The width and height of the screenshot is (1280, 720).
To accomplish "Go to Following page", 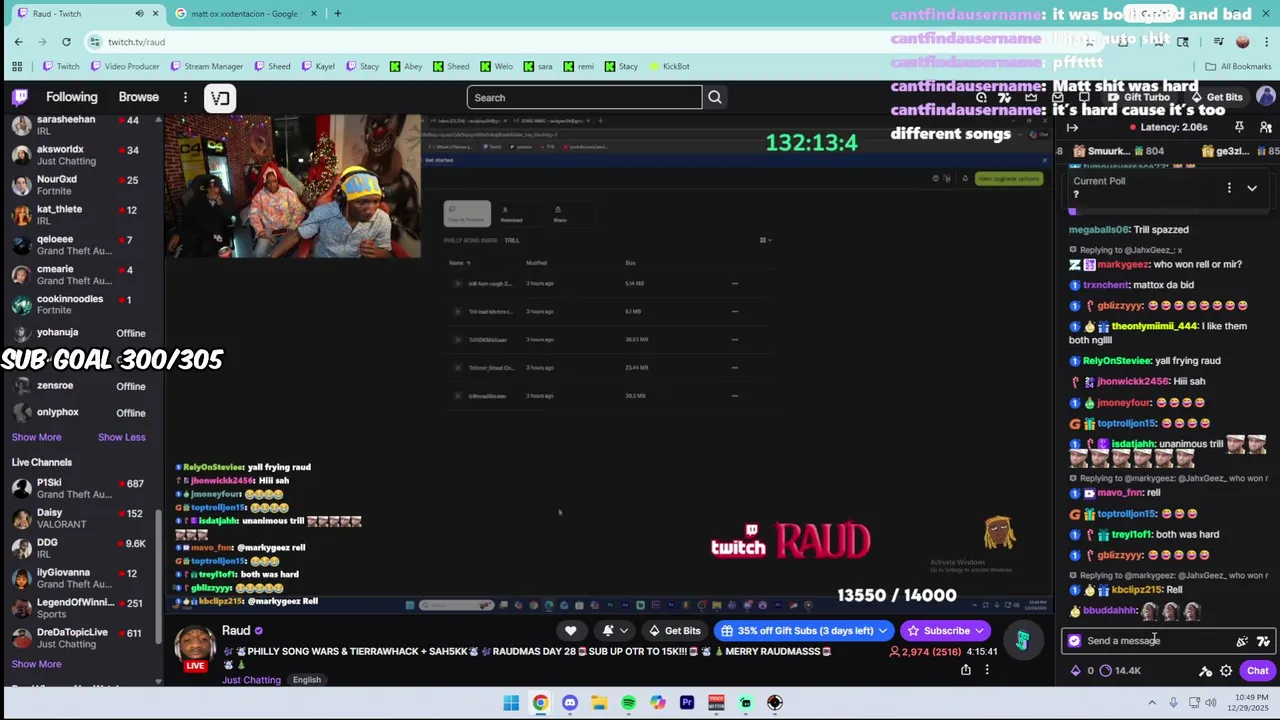I will click(x=72, y=97).
